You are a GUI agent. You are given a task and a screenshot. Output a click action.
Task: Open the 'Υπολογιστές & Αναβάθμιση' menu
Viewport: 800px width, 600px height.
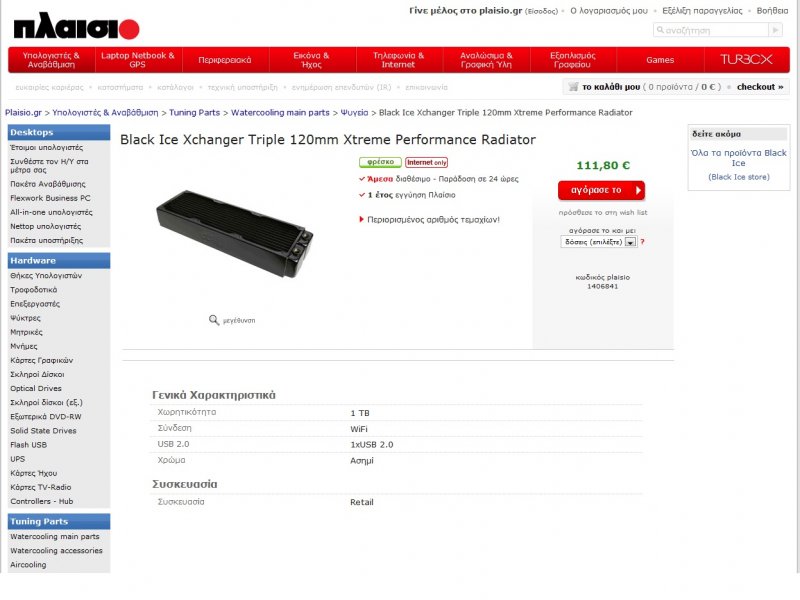52,60
